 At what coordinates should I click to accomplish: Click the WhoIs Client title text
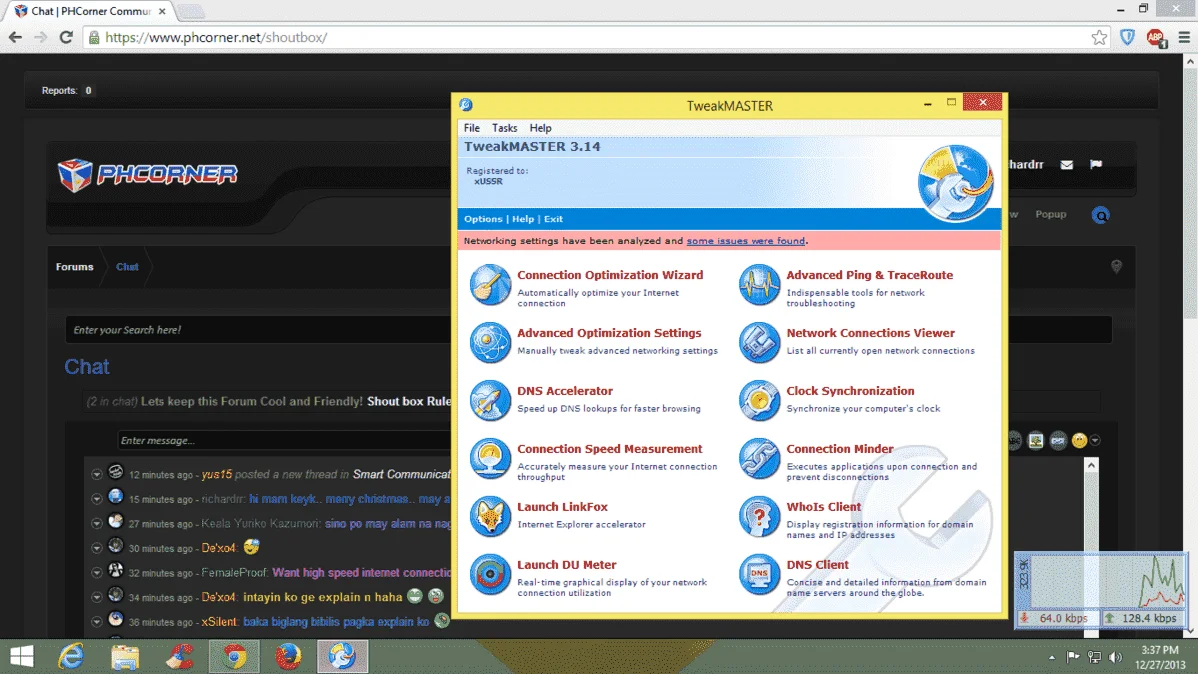pos(824,507)
